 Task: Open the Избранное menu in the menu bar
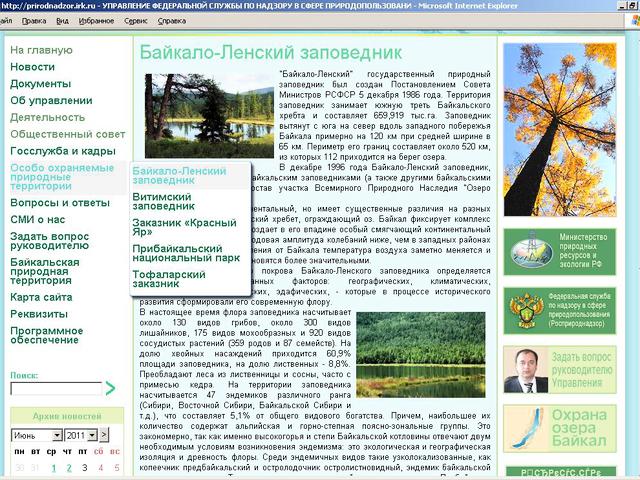(97, 19)
